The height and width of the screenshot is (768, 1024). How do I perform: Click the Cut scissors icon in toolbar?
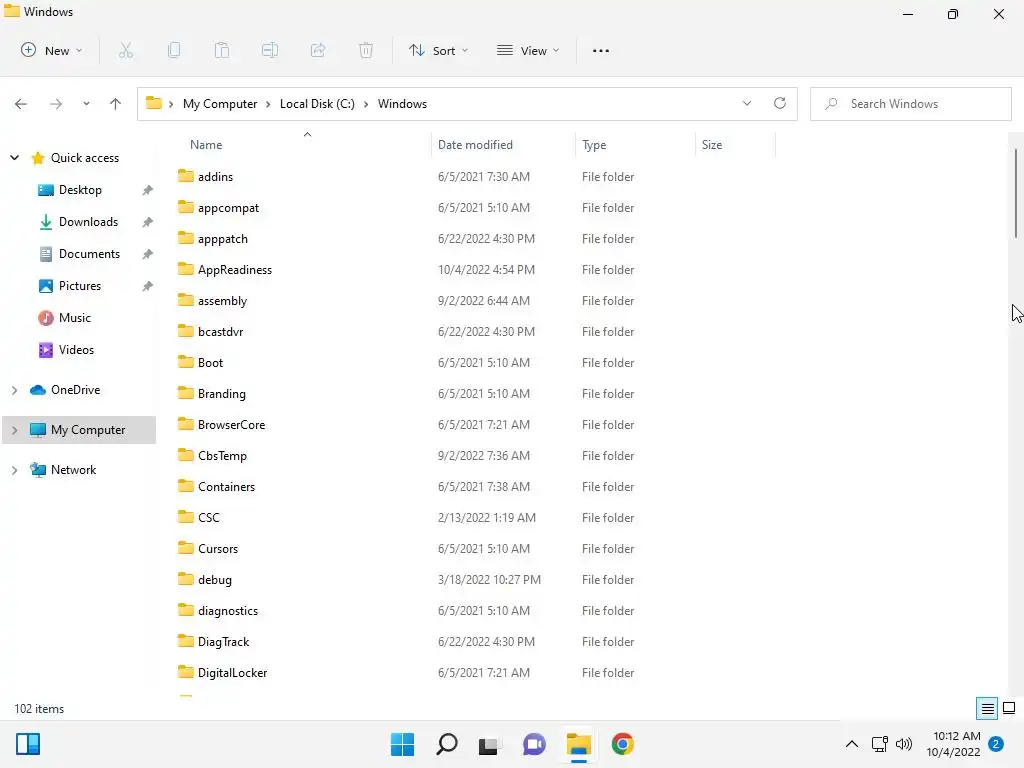(126, 50)
